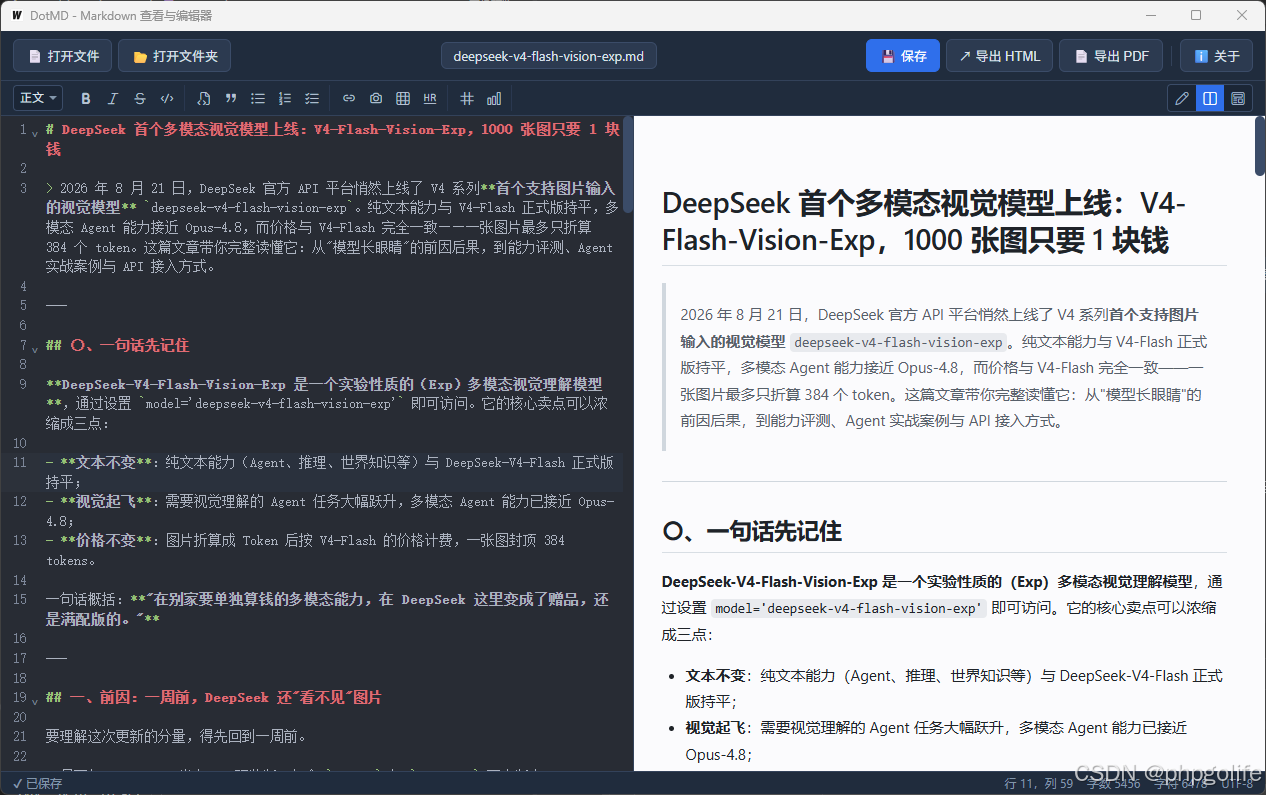Export the document via 导出 PDF
Viewport: 1266px width, 795px height.
pyautogui.click(x=1111, y=56)
